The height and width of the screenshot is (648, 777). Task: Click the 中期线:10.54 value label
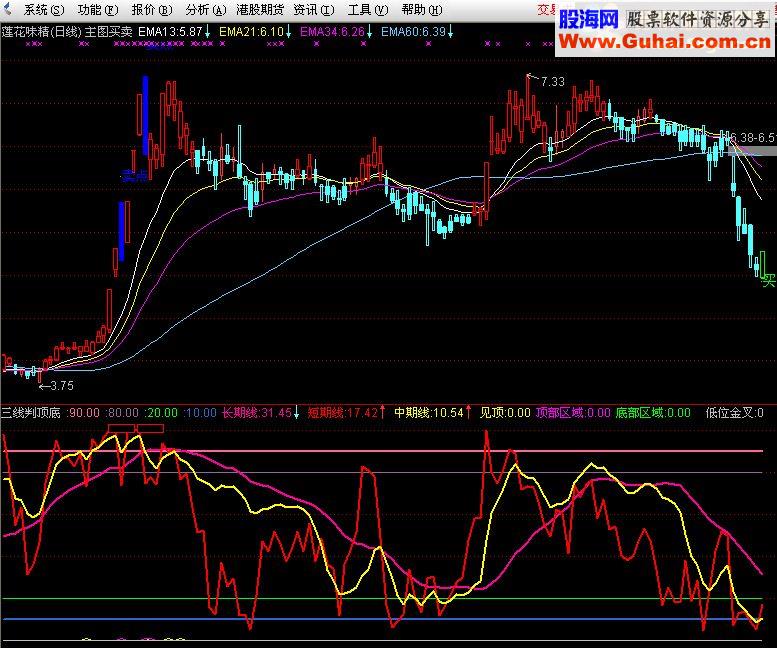[429, 413]
